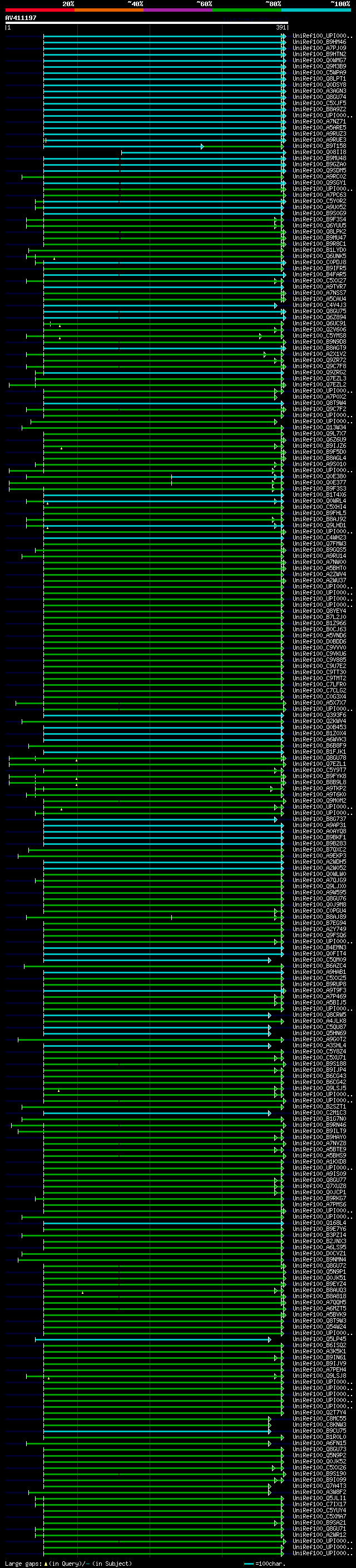Select hit label UniRef100_A9RC02
This screenshot has width=356, height=1568.
coord(319,177)
